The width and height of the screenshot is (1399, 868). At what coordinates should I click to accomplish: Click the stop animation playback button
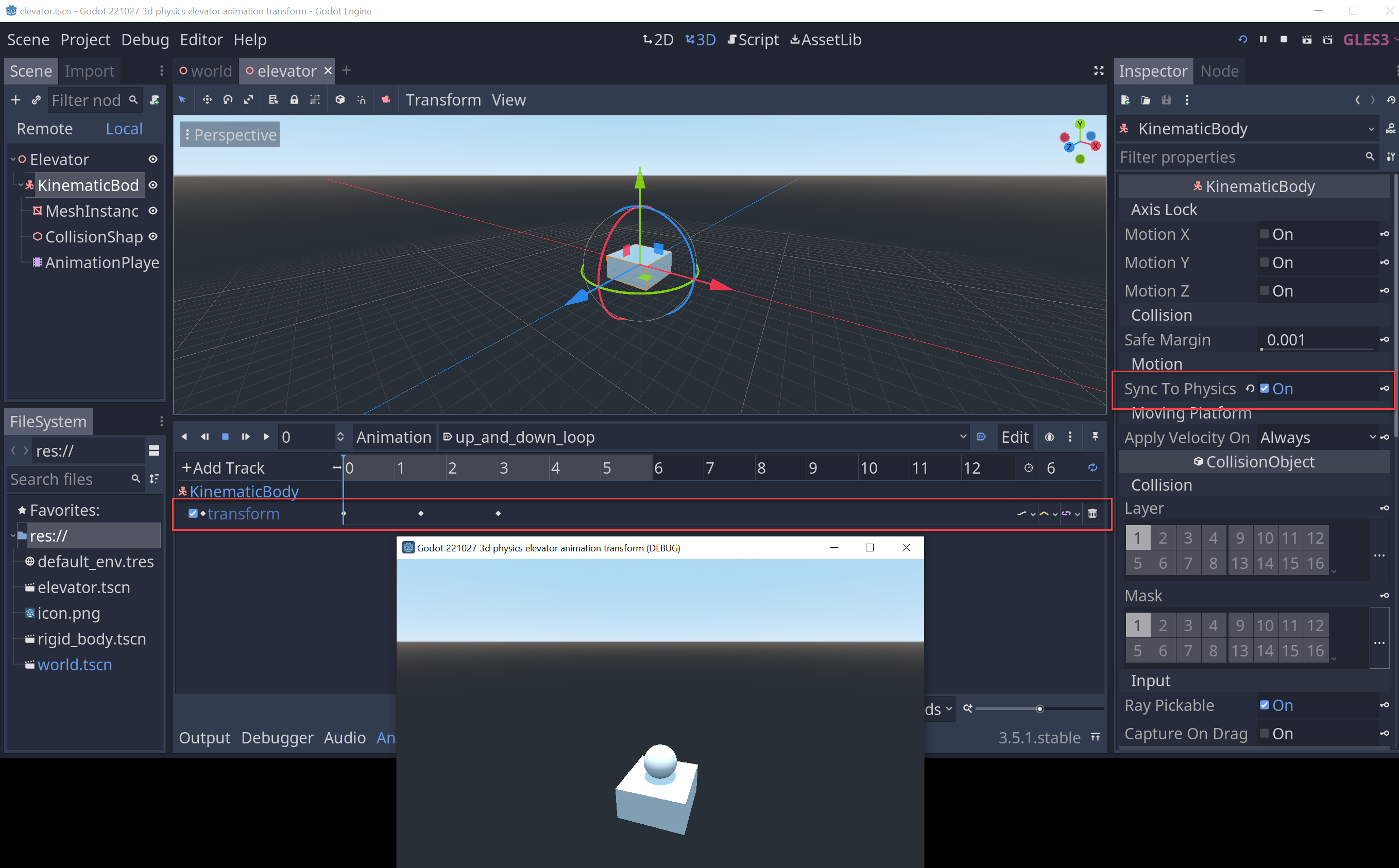tap(225, 437)
